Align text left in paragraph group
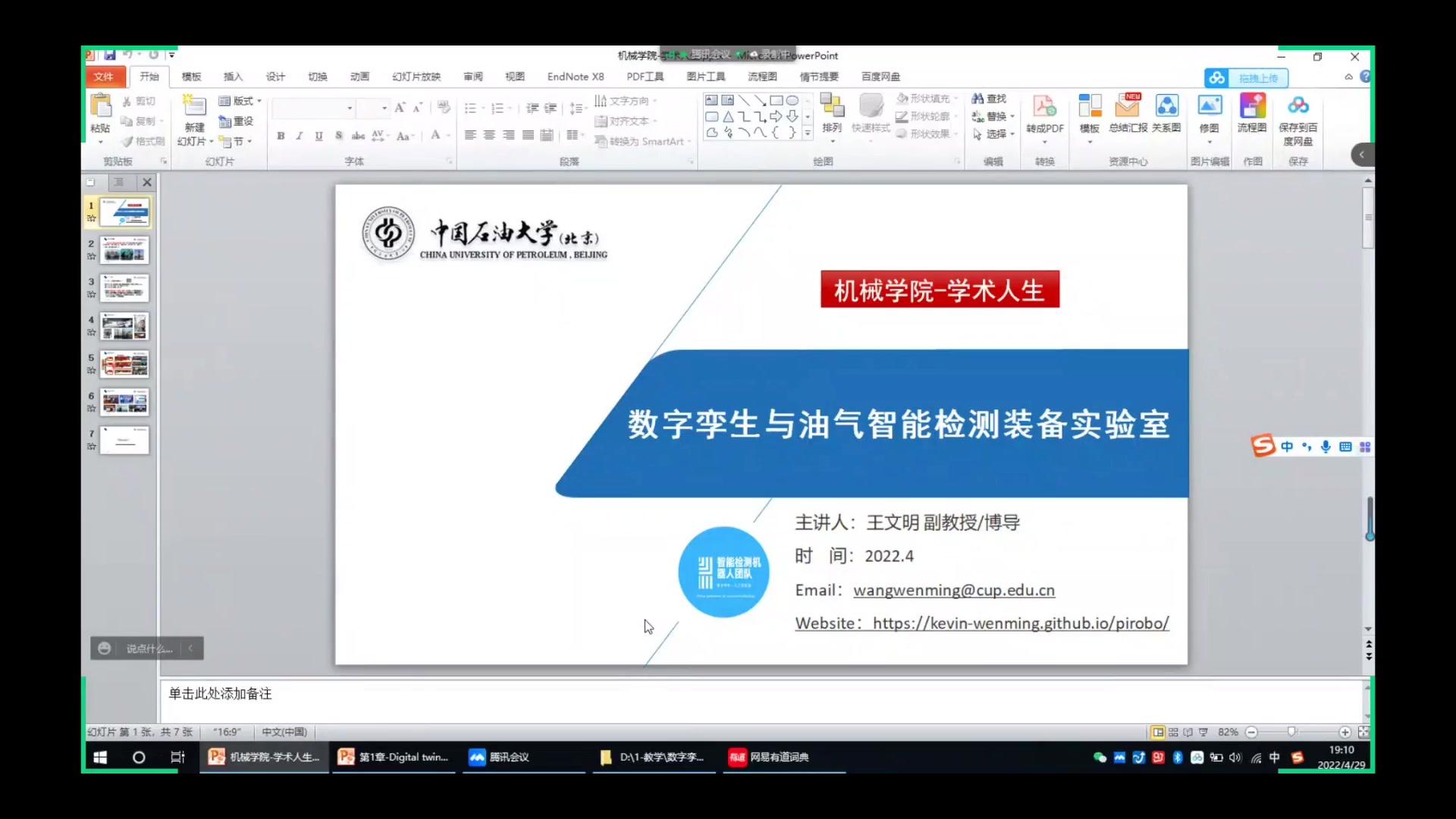The image size is (1456, 819). 470,135
